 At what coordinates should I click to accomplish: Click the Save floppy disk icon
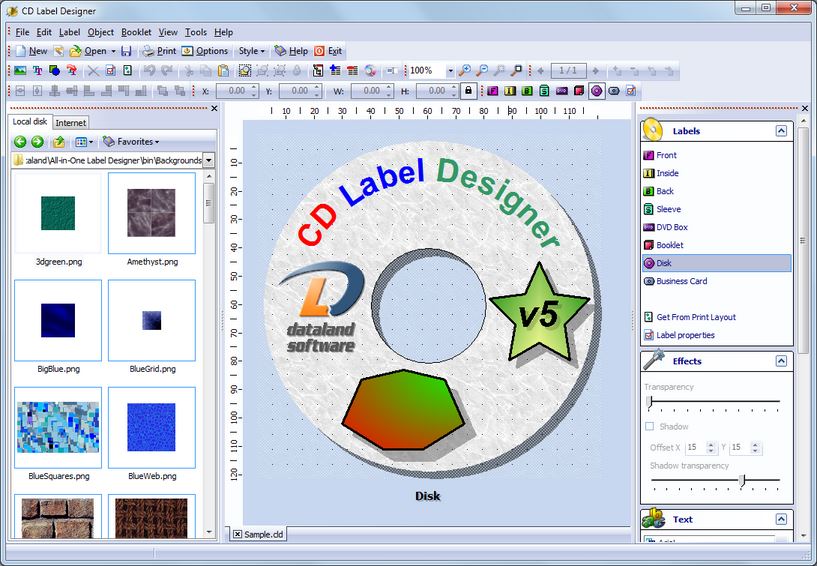[126, 51]
